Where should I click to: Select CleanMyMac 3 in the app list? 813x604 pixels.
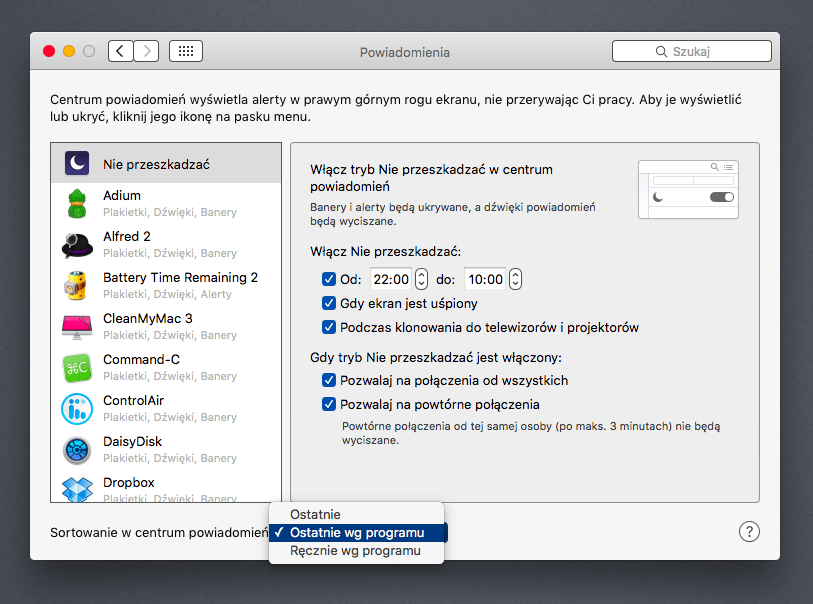(x=79, y=326)
